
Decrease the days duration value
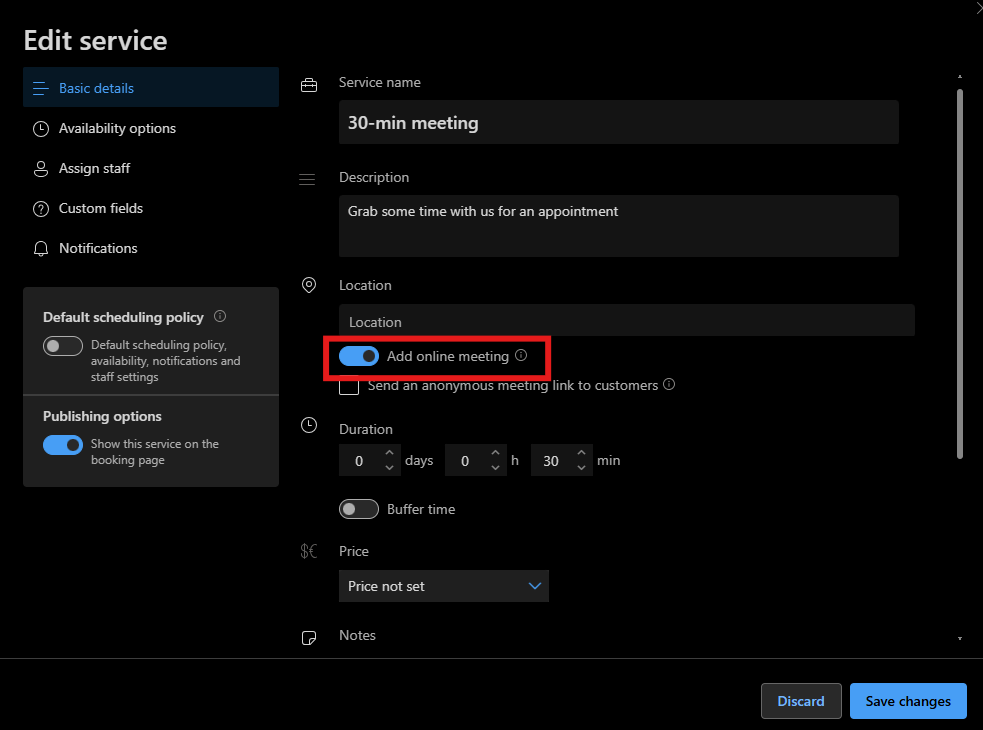pos(389,468)
